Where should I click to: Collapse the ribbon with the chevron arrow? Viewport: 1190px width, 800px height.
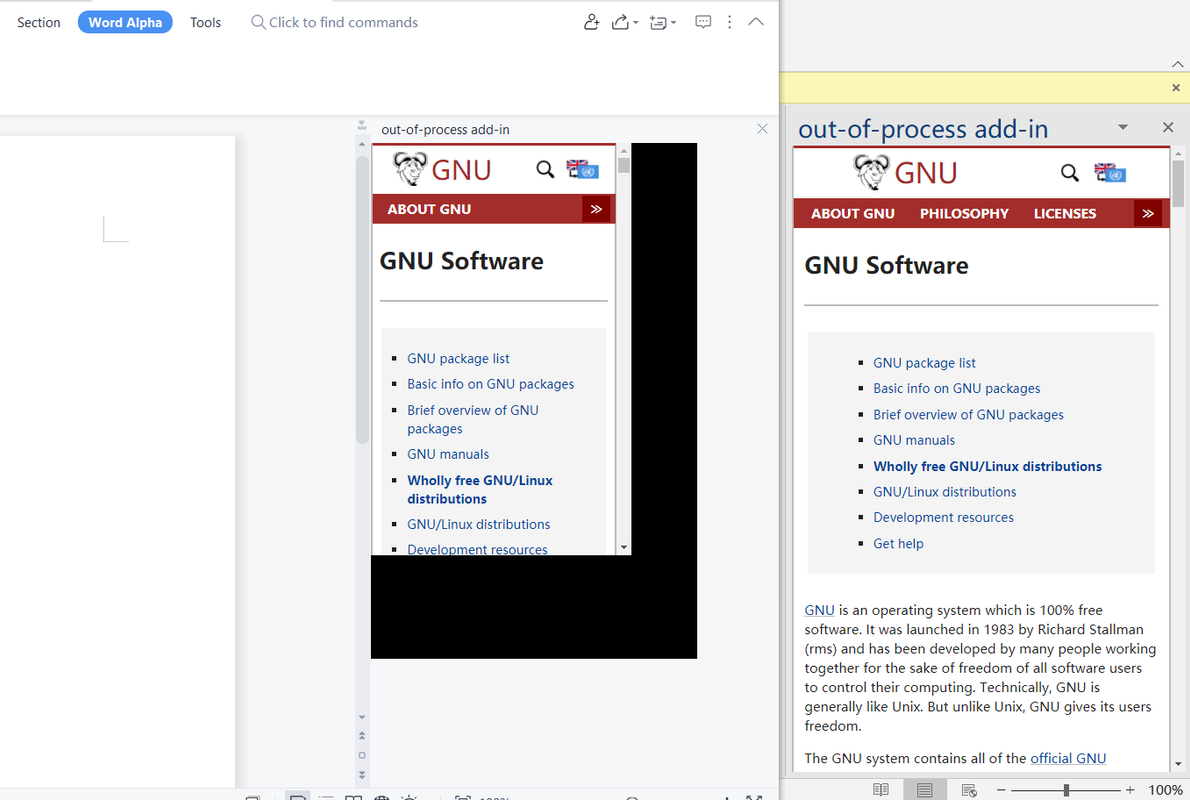[x=756, y=21]
